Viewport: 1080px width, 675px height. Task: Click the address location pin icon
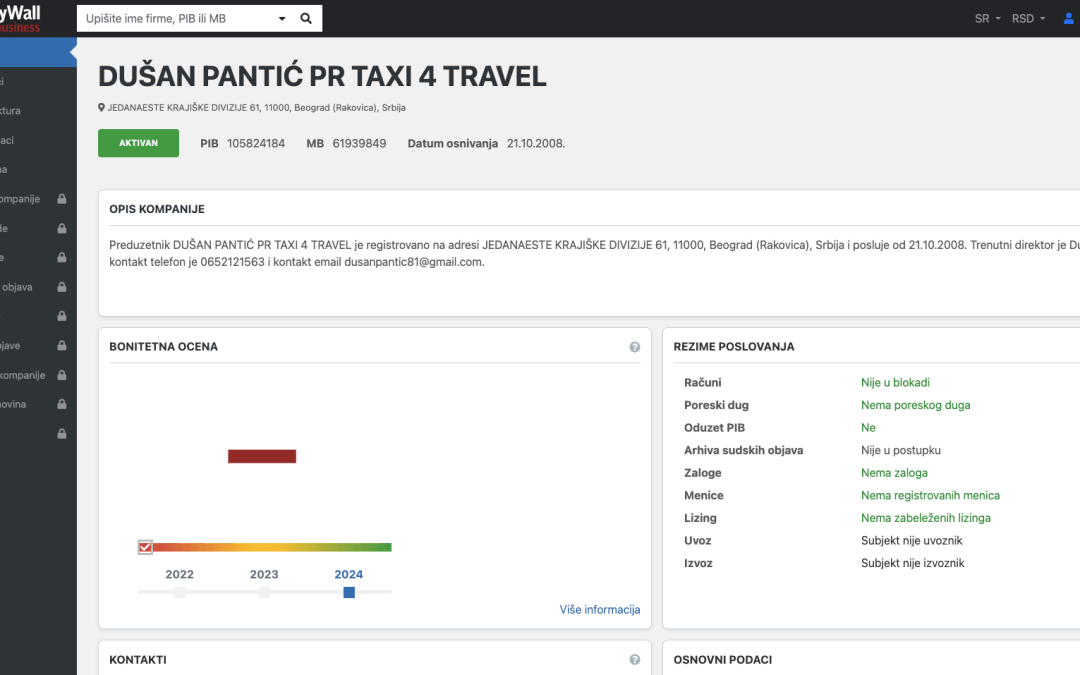coord(101,108)
